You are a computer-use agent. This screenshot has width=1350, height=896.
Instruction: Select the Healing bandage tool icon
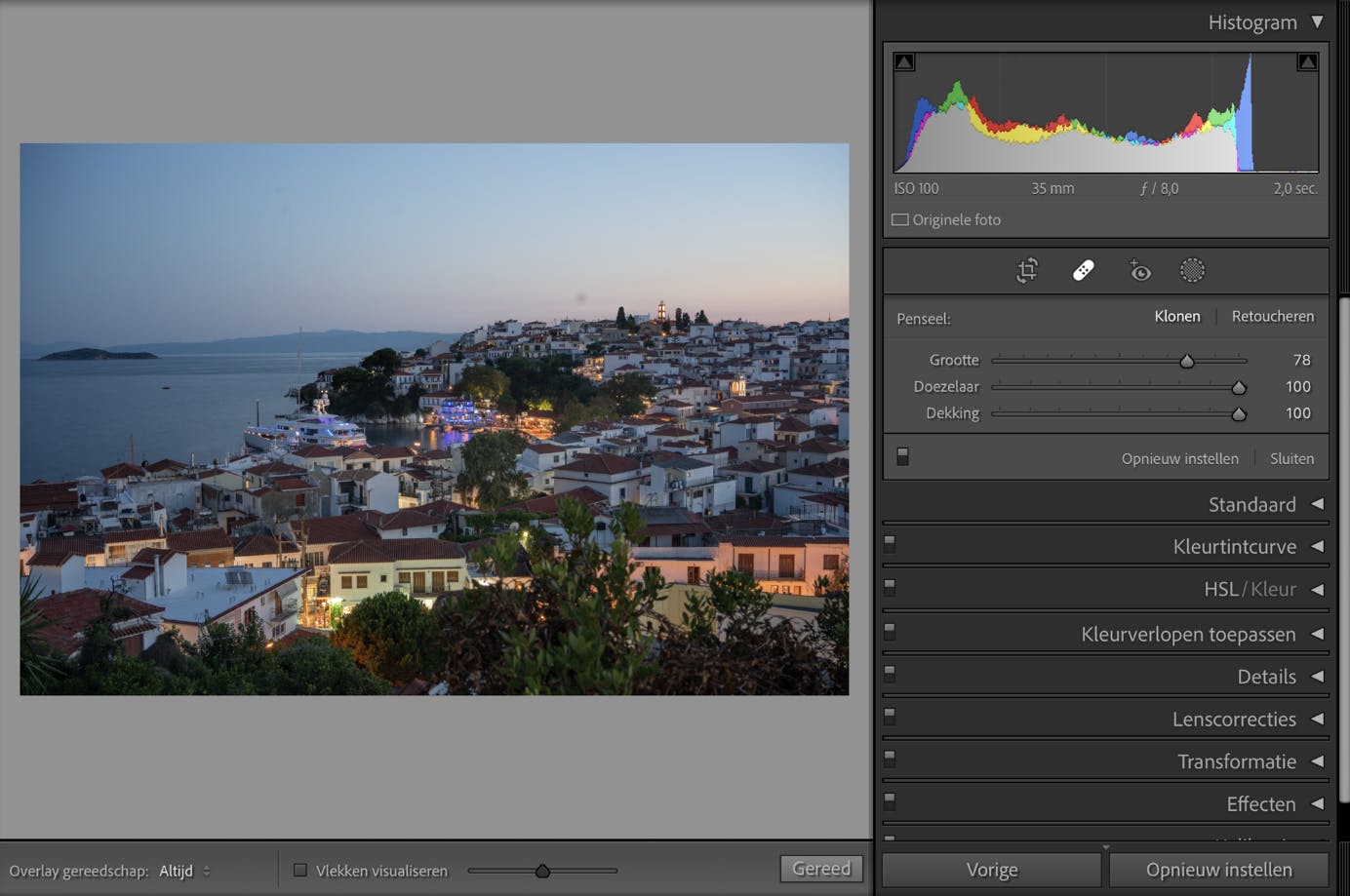click(x=1083, y=270)
